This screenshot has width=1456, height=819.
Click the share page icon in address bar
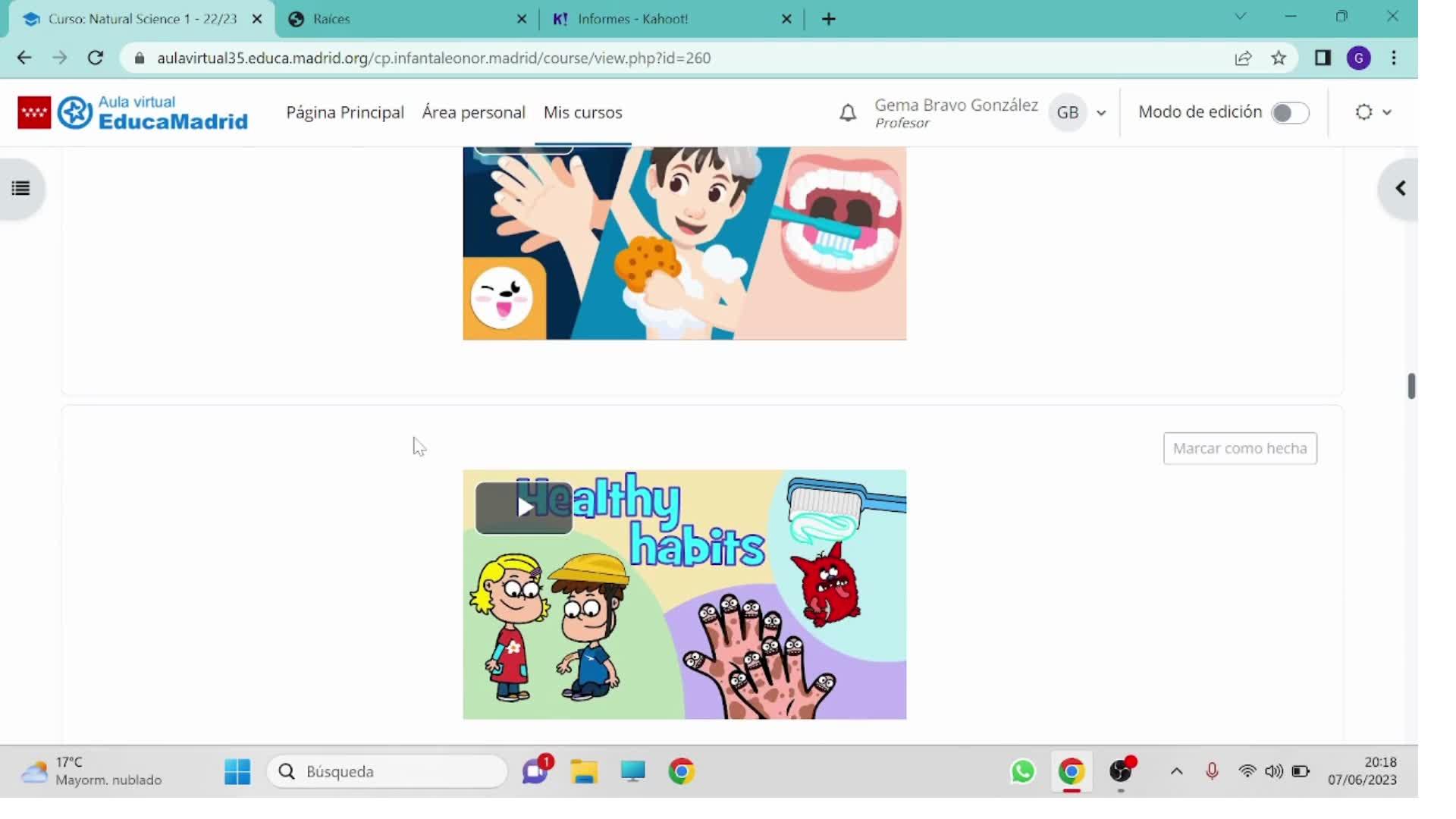pos(1243,58)
